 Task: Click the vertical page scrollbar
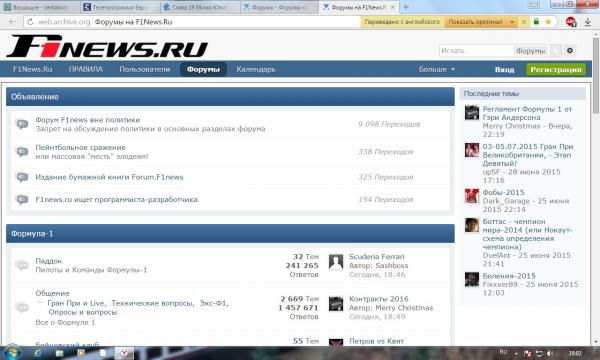(596, 187)
